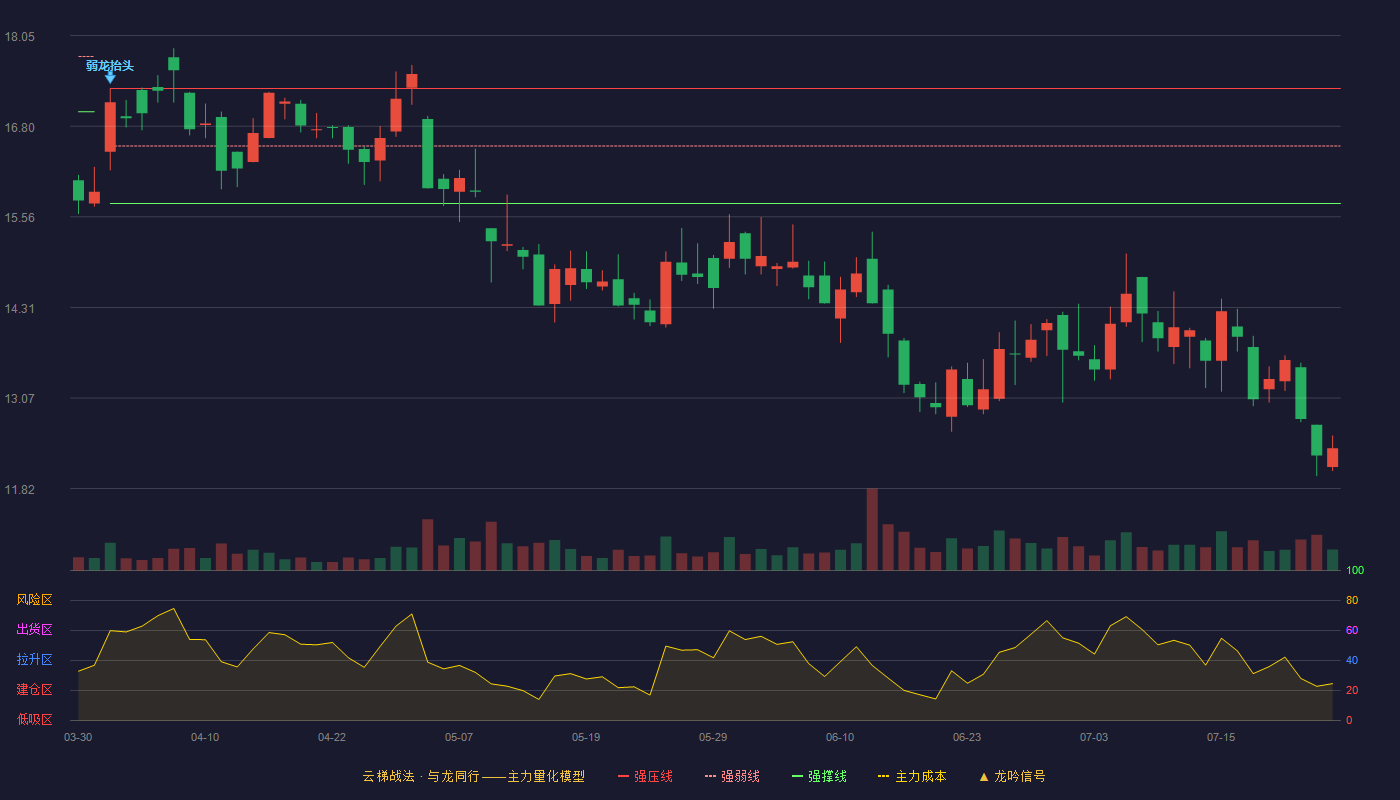Viewport: 1400px width, 800px height.
Task: Click the 06-10 date label
Action: [840, 737]
